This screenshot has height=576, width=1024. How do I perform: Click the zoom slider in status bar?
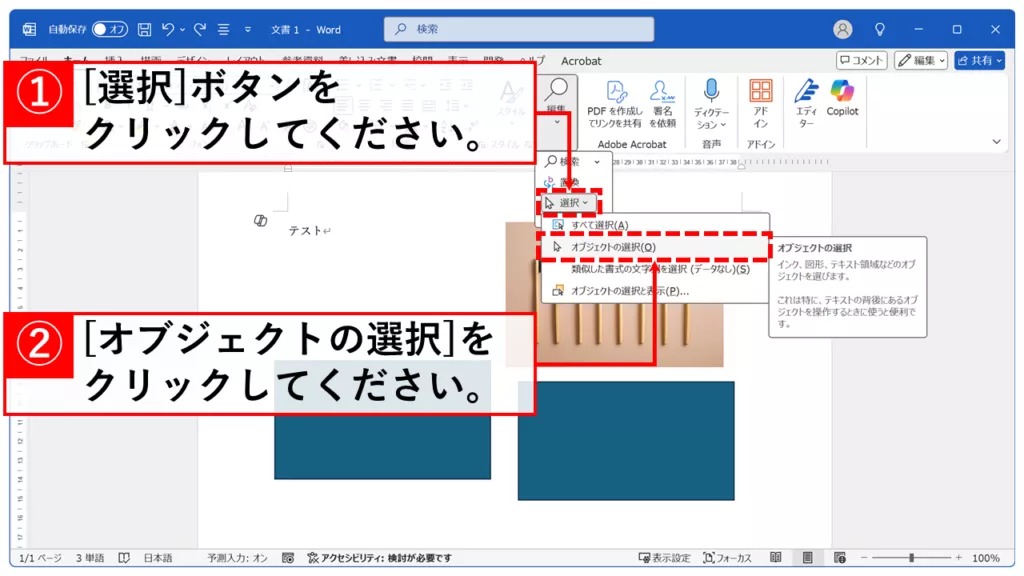click(910, 558)
